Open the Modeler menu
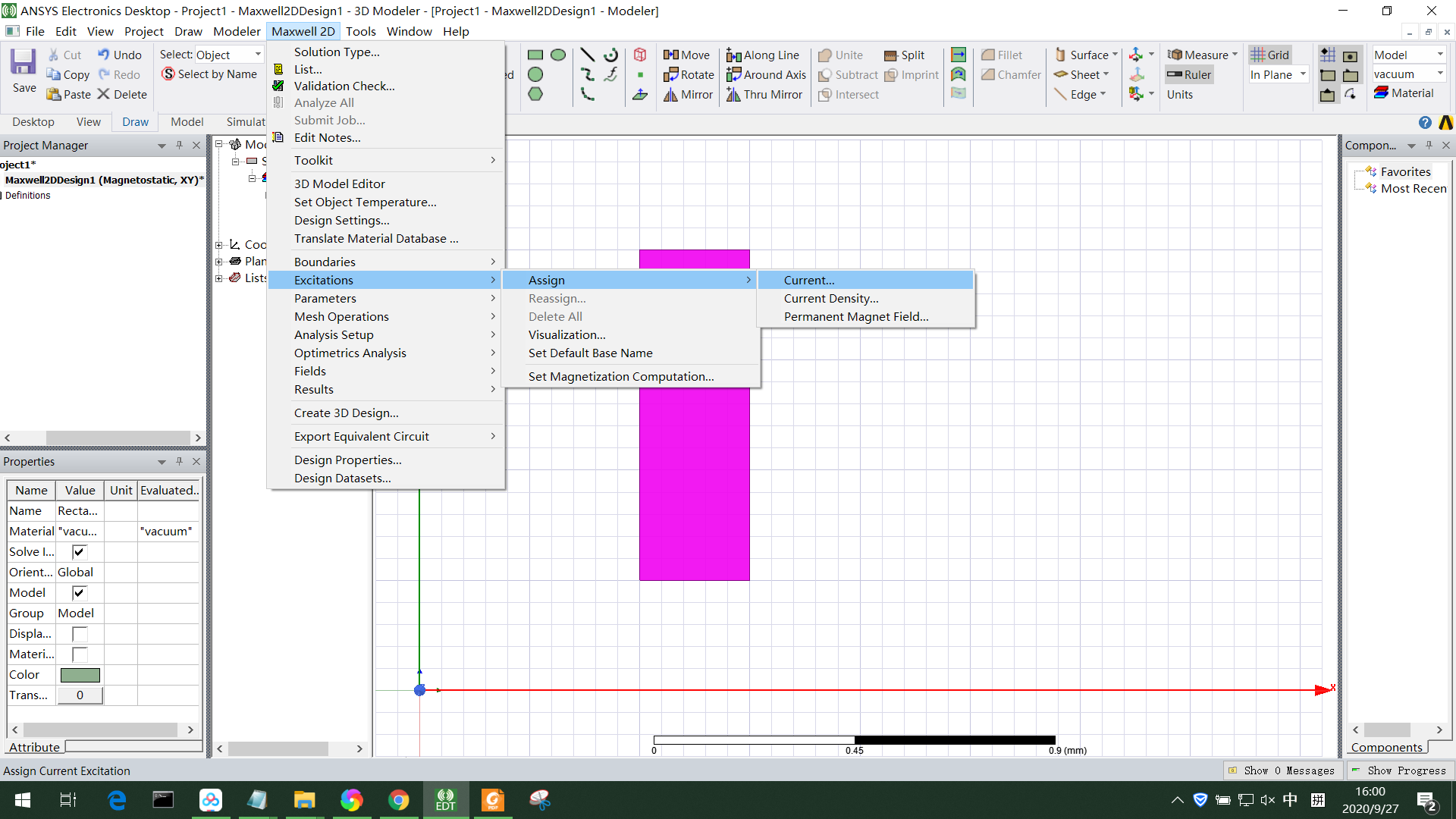This screenshot has height=819, width=1456. pyautogui.click(x=237, y=31)
